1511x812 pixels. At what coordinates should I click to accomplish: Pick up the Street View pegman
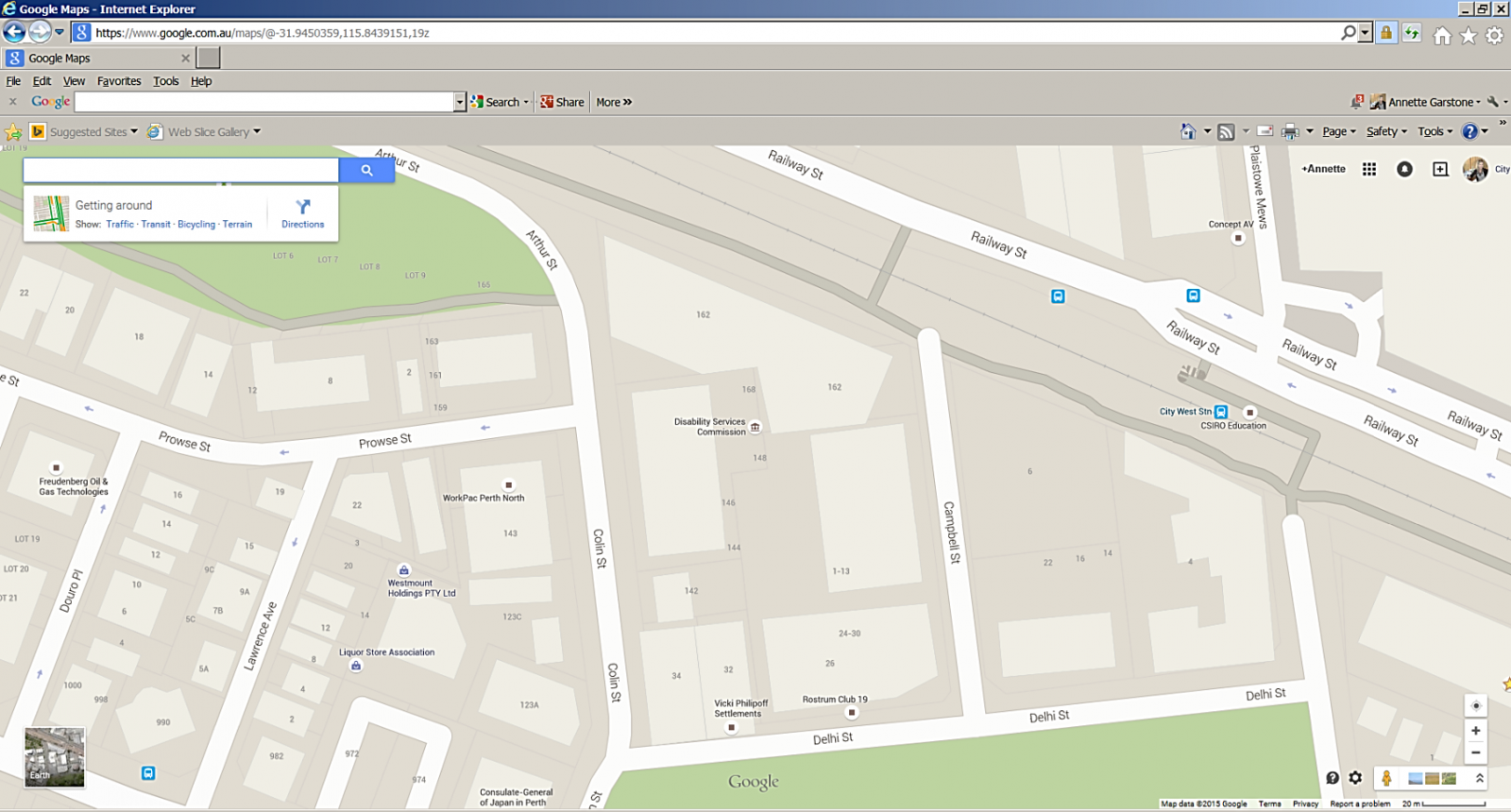1385,778
